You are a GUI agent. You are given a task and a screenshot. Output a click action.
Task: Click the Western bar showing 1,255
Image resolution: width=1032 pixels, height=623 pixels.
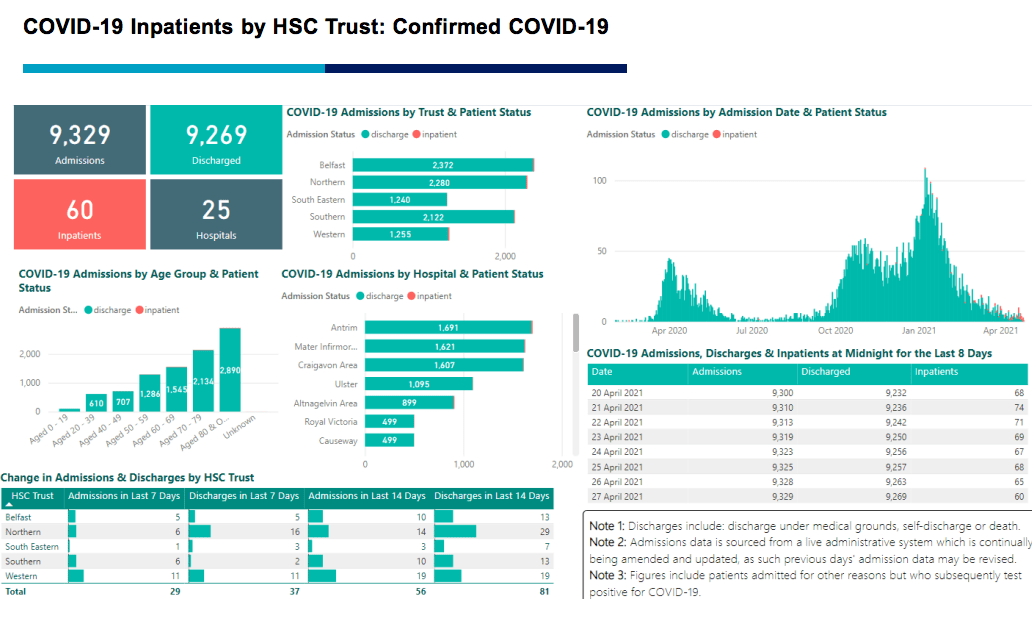coord(401,234)
